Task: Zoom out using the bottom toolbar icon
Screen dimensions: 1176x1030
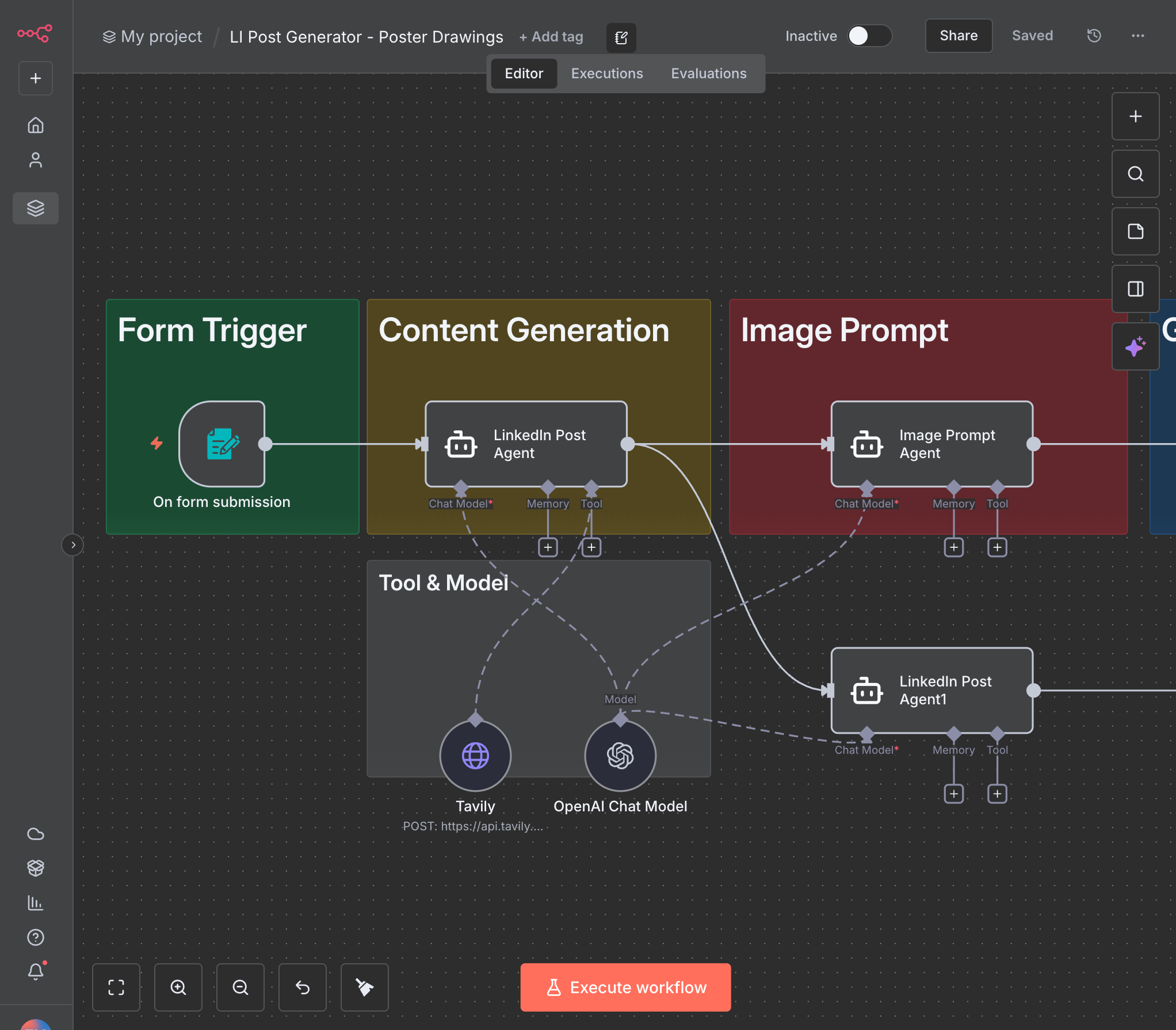Action: [x=240, y=987]
